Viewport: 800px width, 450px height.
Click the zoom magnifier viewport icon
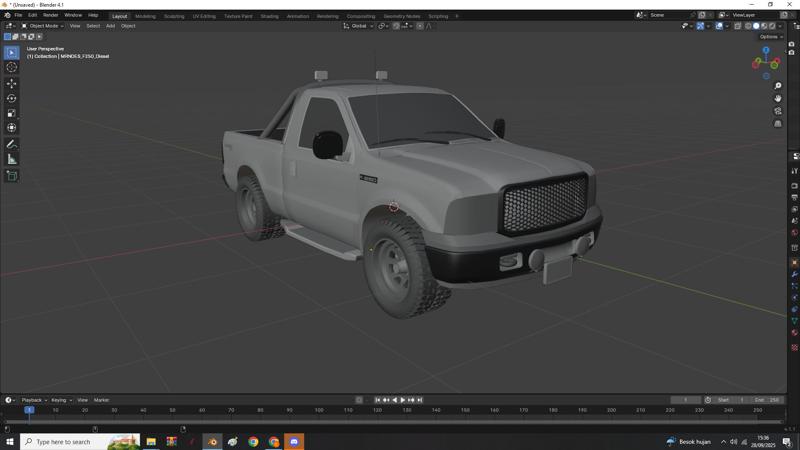tap(778, 86)
